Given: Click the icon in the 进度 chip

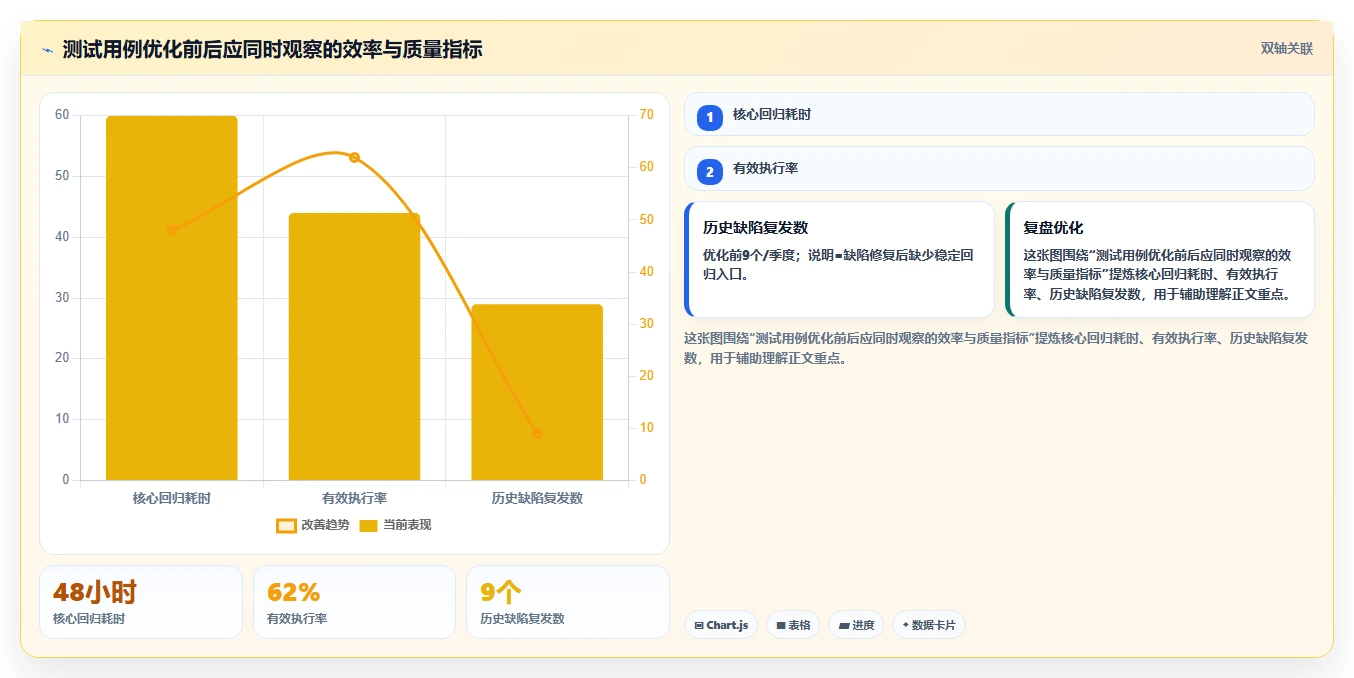Looking at the screenshot, I should point(843,626).
